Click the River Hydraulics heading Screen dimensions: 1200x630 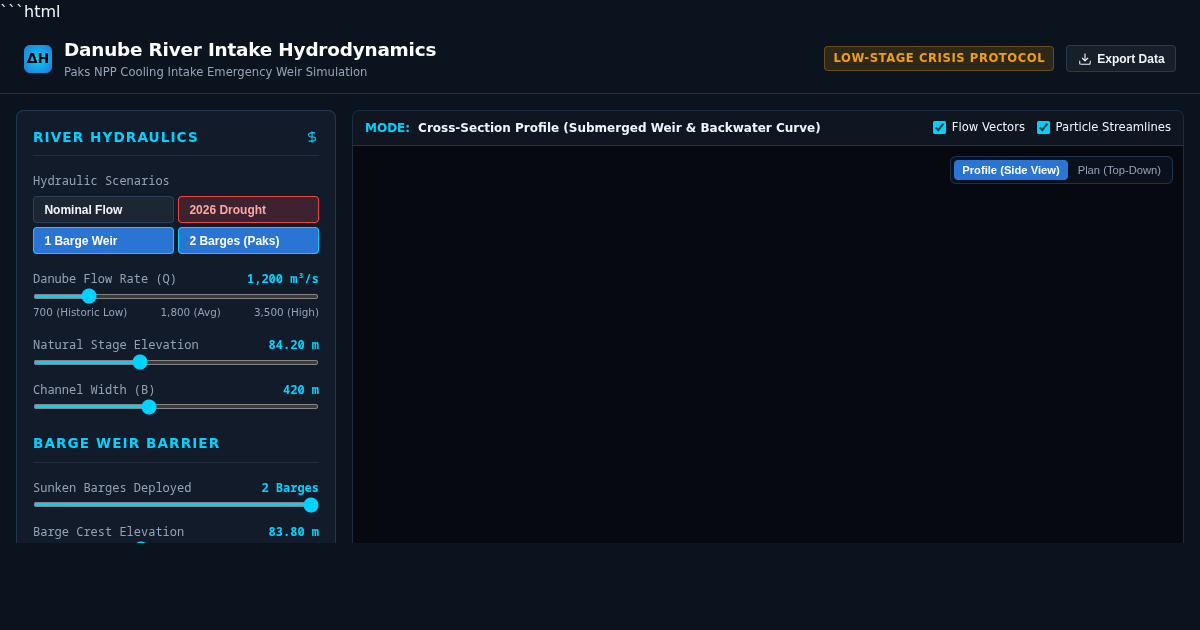pos(116,137)
